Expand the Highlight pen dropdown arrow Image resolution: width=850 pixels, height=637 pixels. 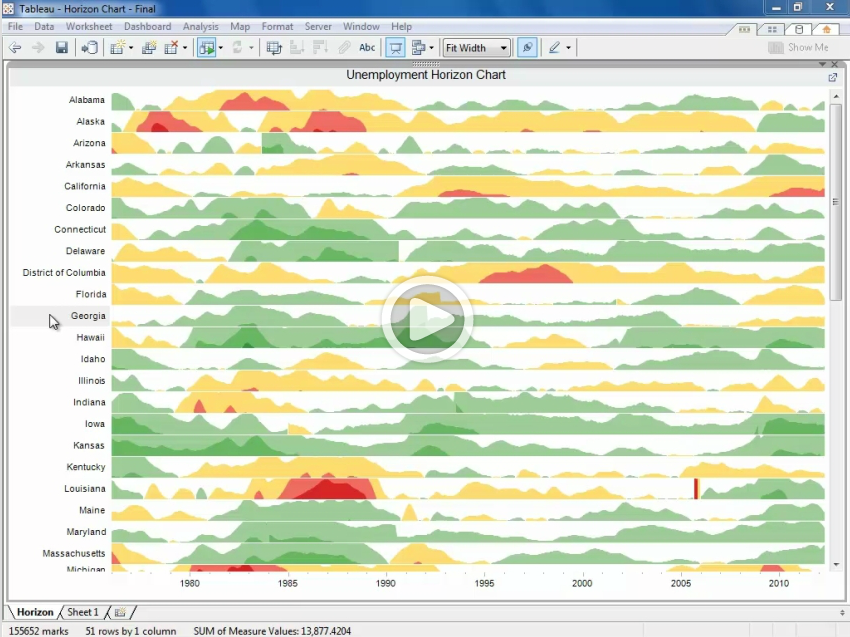[569, 48]
